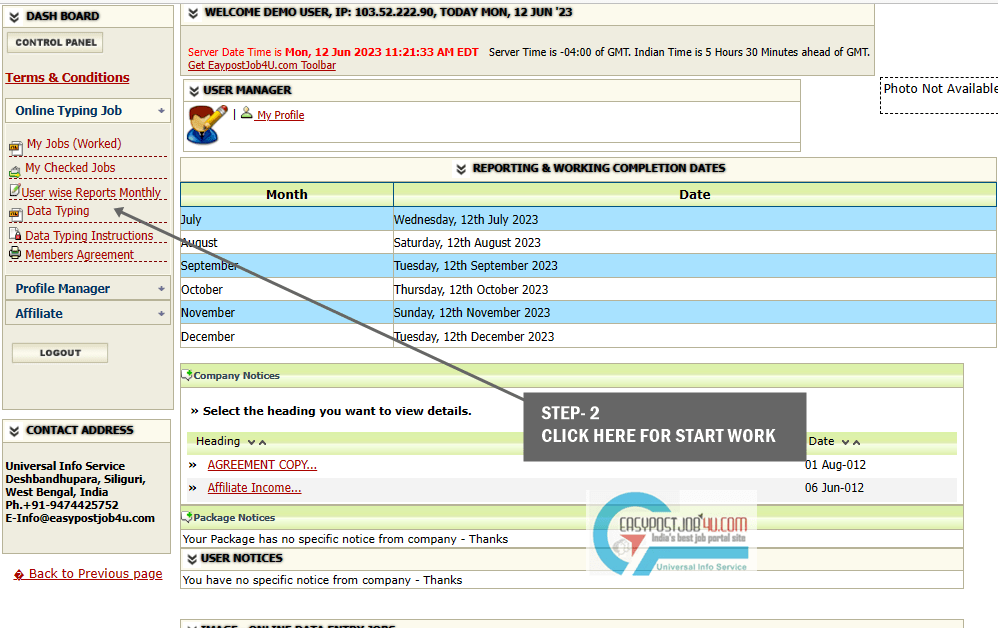Sort Date column descending arrow
The height and width of the screenshot is (628, 998).
[x=845, y=442]
